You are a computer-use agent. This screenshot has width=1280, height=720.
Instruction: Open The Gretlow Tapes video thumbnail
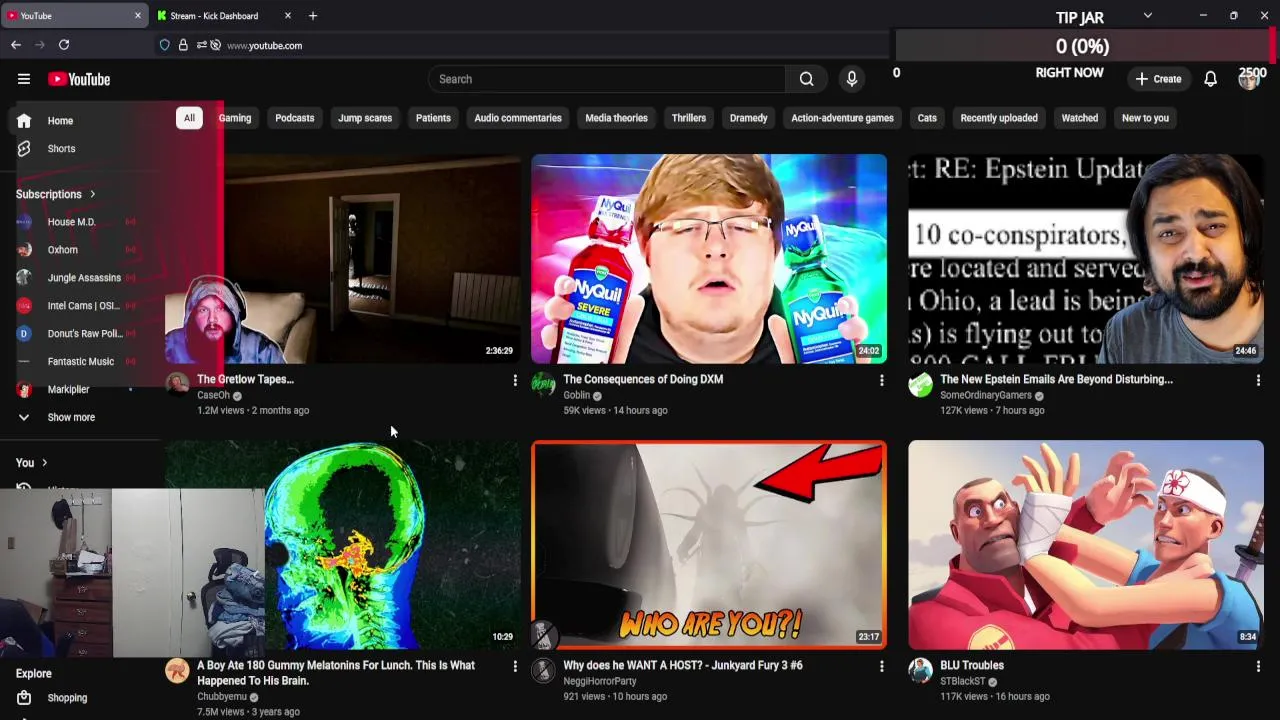(x=343, y=259)
